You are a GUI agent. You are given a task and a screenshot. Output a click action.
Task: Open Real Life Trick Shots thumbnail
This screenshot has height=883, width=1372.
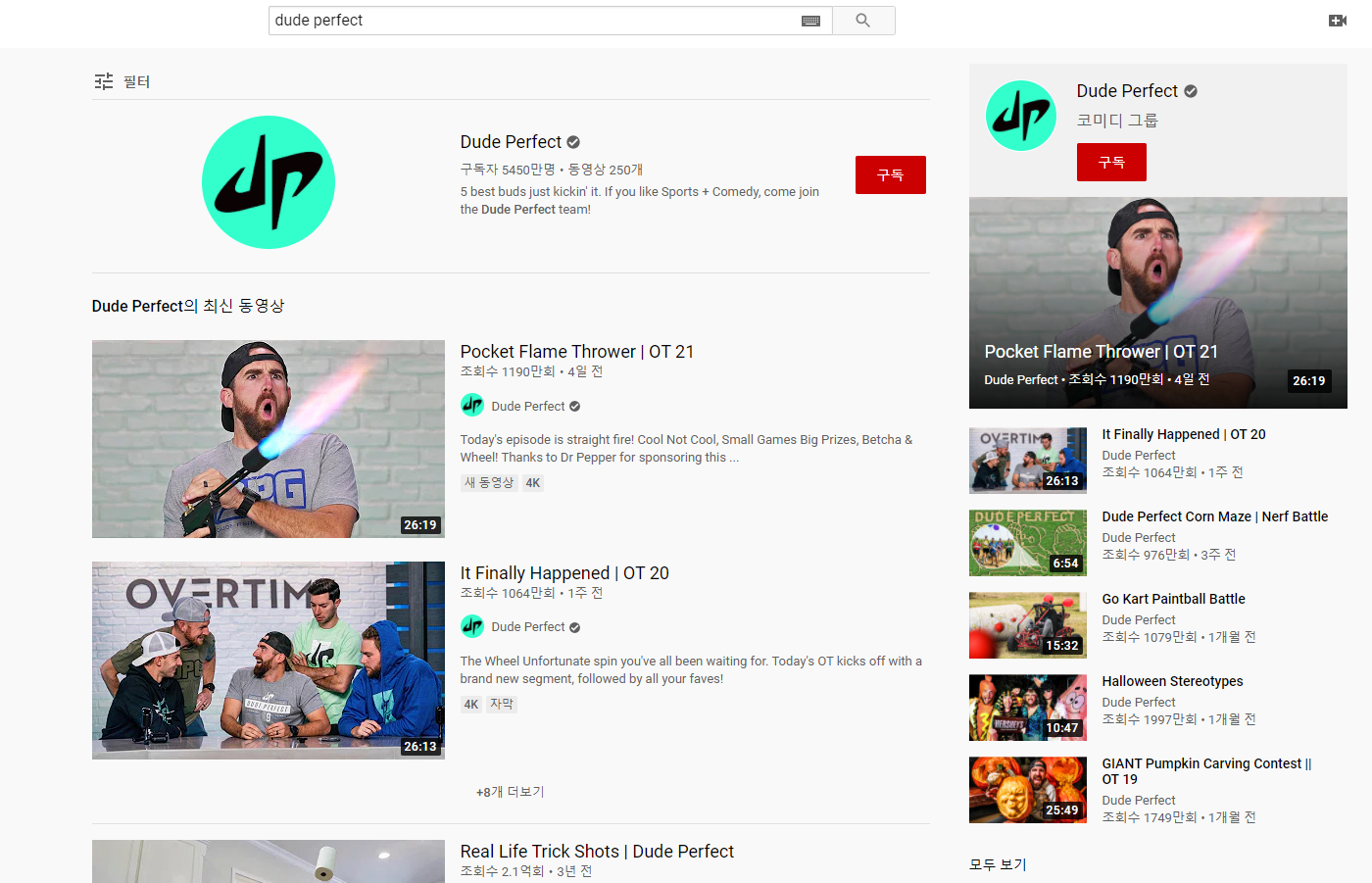(x=269, y=861)
